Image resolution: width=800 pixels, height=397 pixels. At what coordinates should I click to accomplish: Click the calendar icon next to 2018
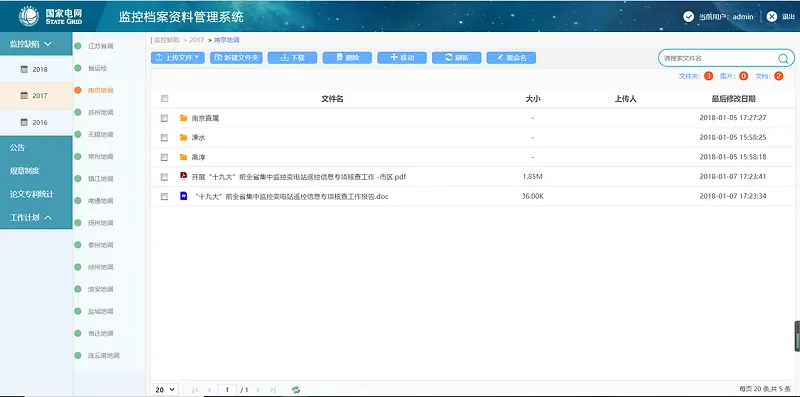coord(24,69)
